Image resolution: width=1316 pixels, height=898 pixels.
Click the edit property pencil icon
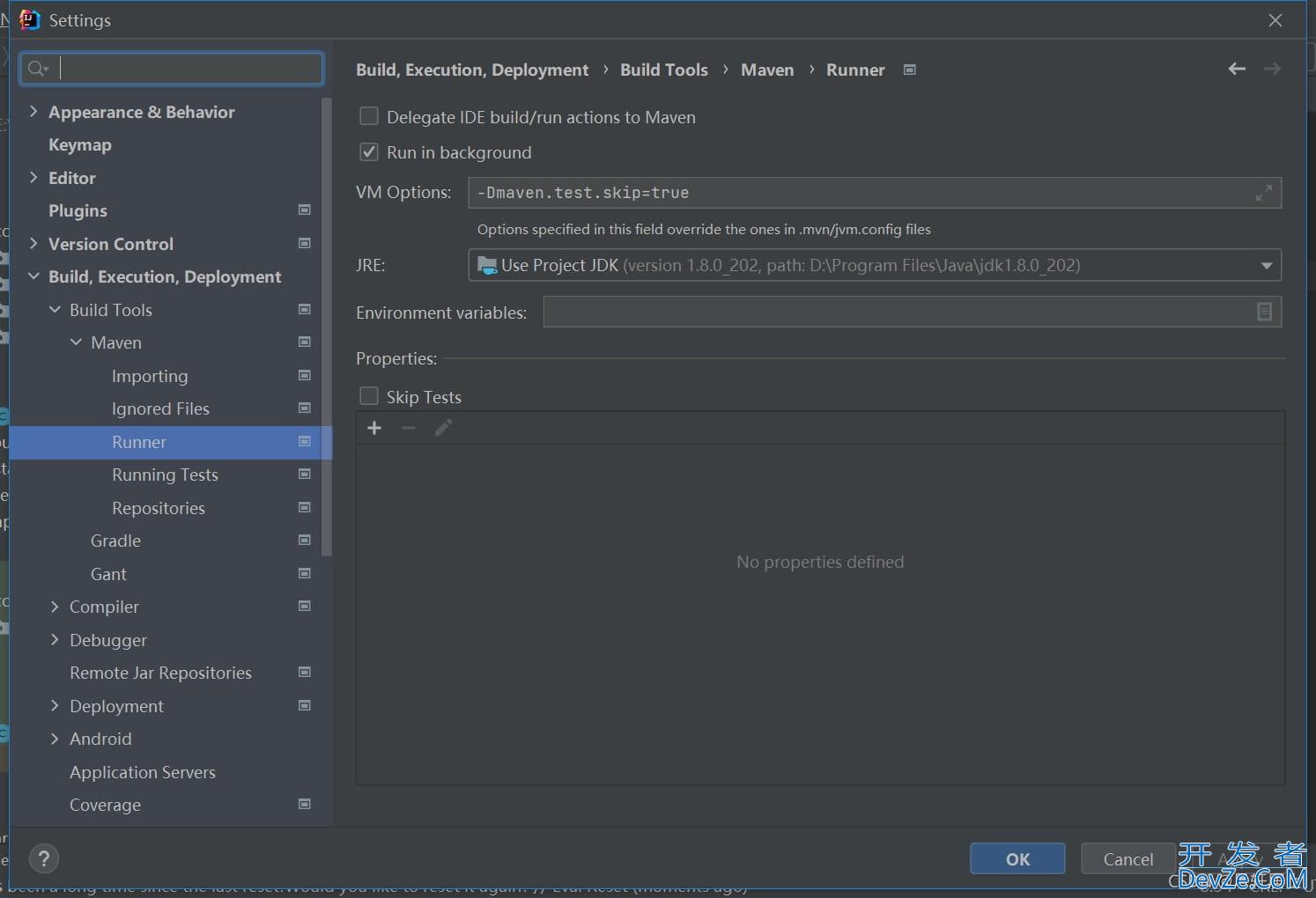[x=443, y=428]
